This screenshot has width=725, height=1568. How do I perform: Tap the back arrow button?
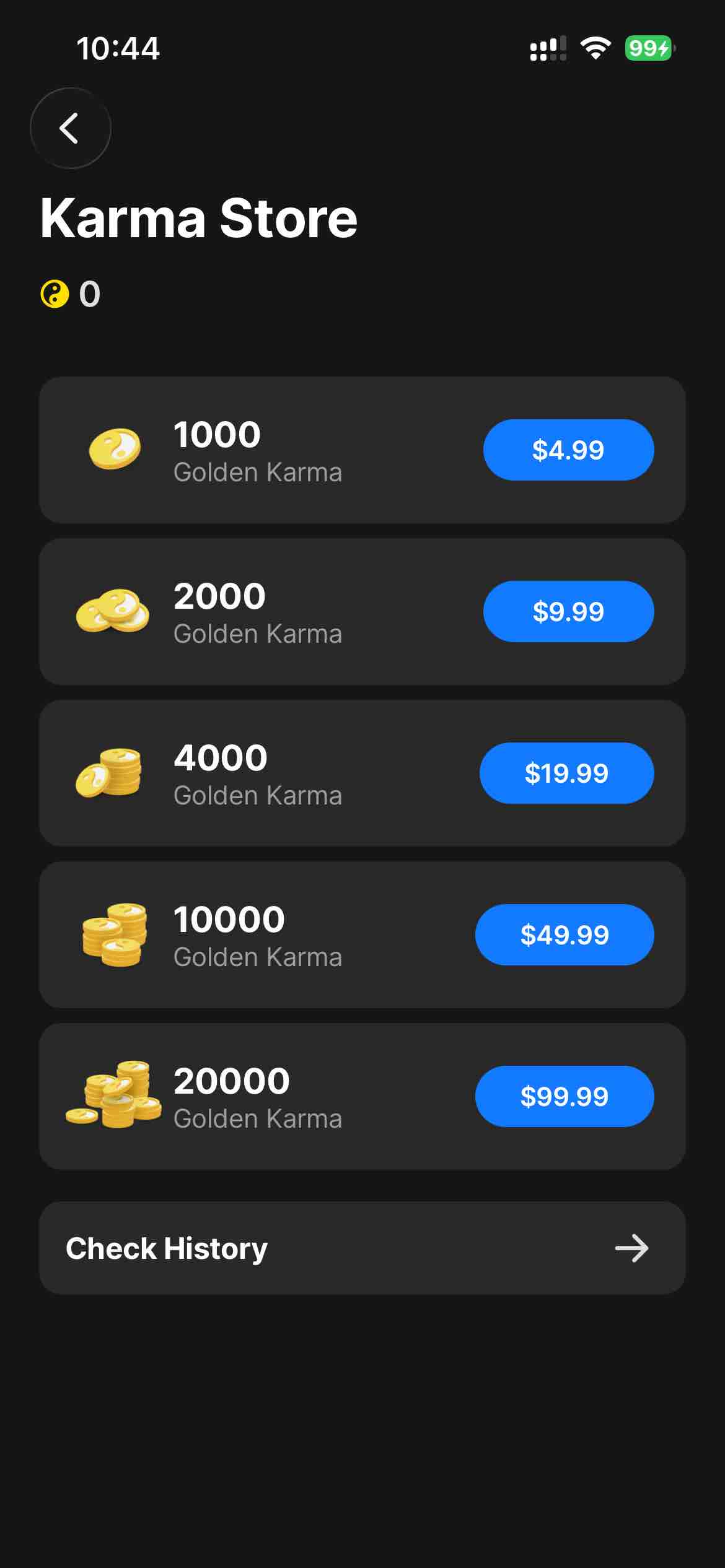70,128
